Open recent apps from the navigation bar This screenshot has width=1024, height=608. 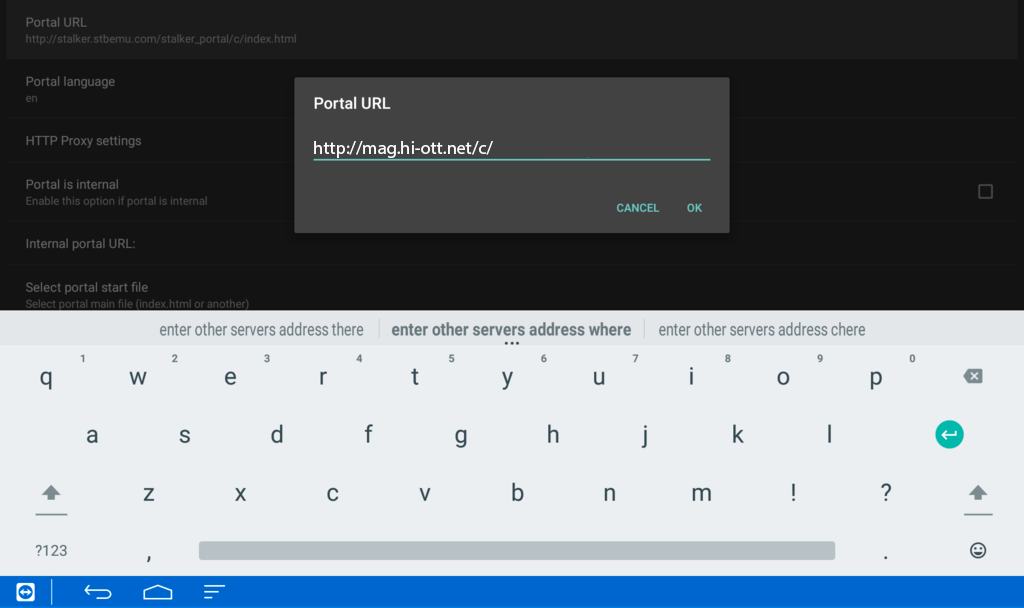coord(213,592)
